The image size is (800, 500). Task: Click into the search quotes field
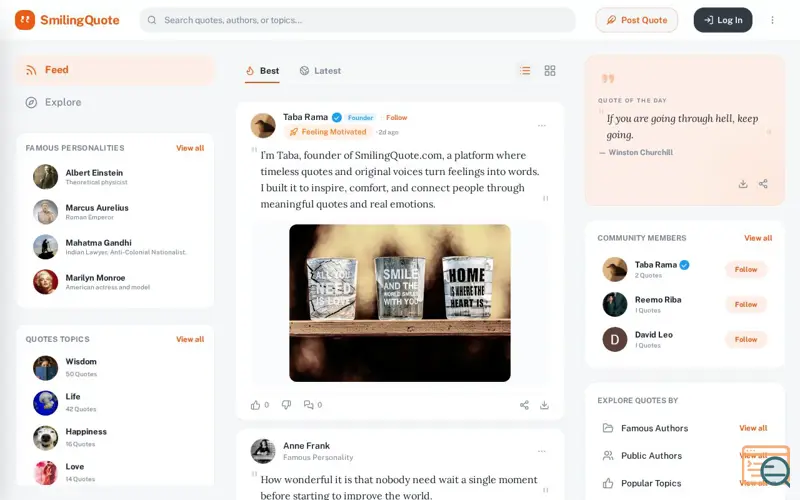click(x=357, y=20)
